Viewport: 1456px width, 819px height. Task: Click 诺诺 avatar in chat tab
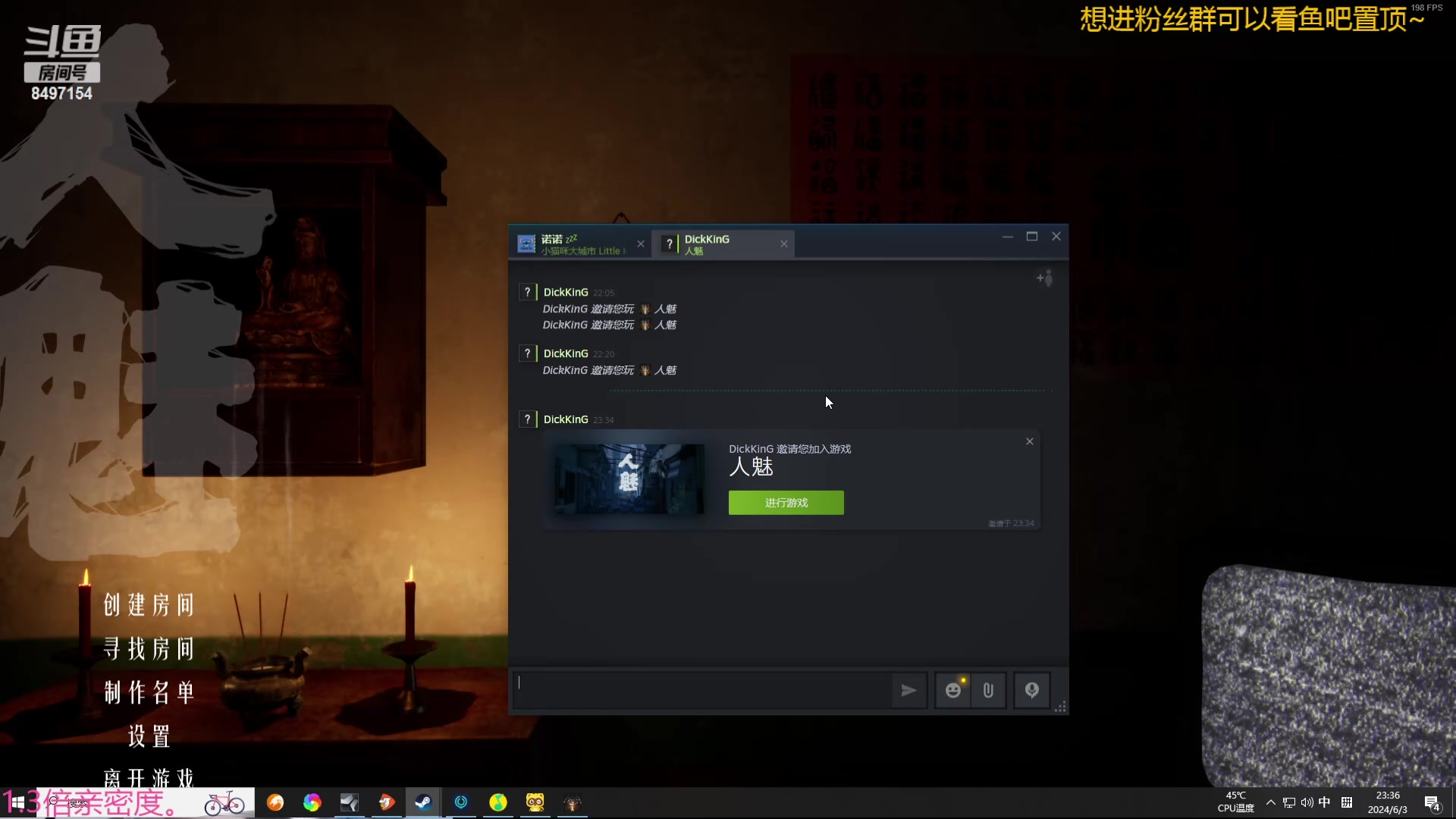(x=526, y=244)
